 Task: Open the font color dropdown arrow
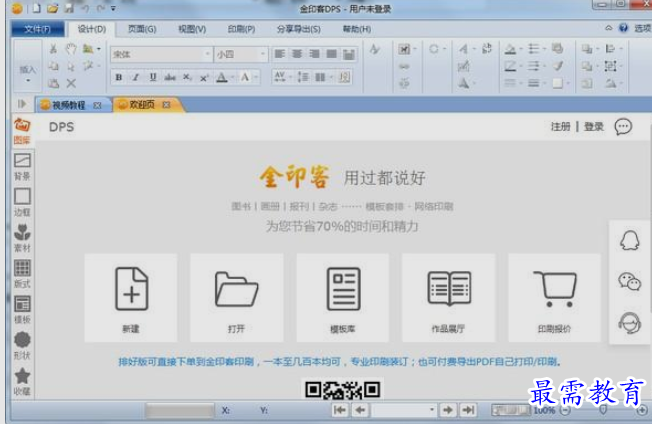[232, 77]
